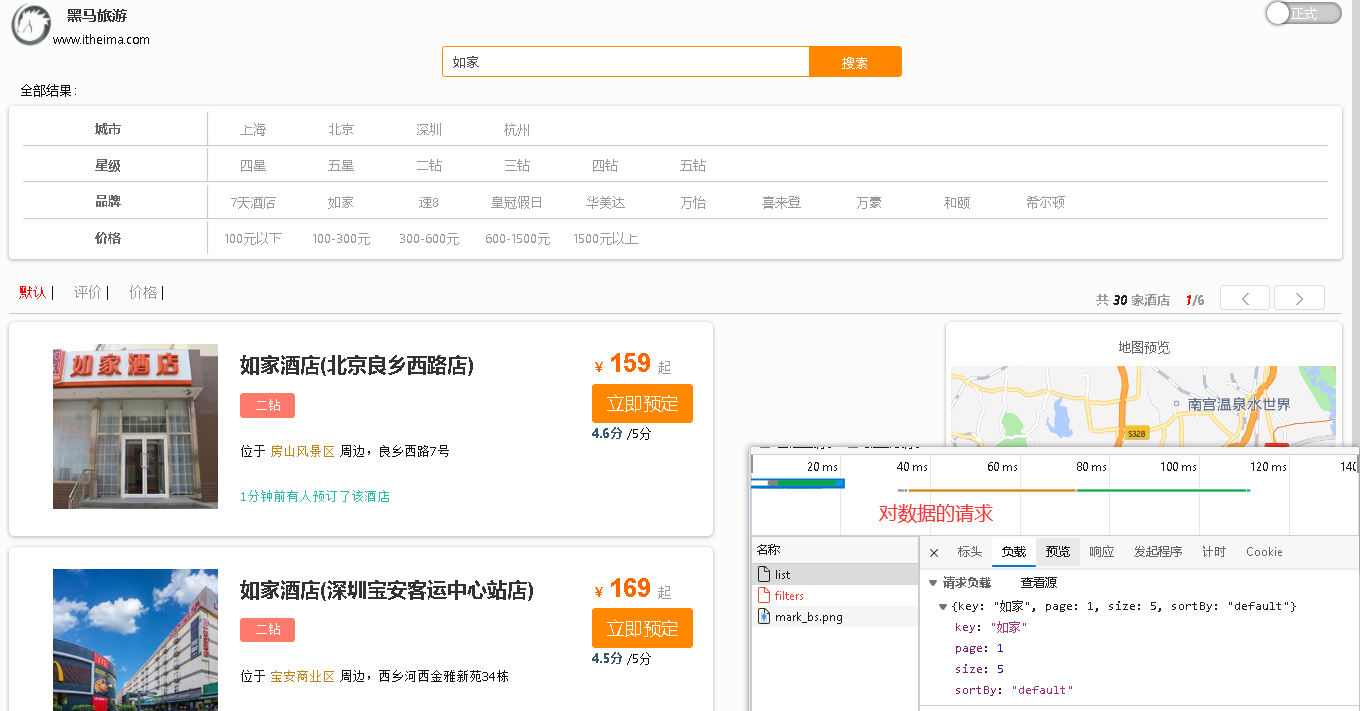The image size is (1360, 711).
Task: Choose brand 7天酒店
Action: (253, 202)
